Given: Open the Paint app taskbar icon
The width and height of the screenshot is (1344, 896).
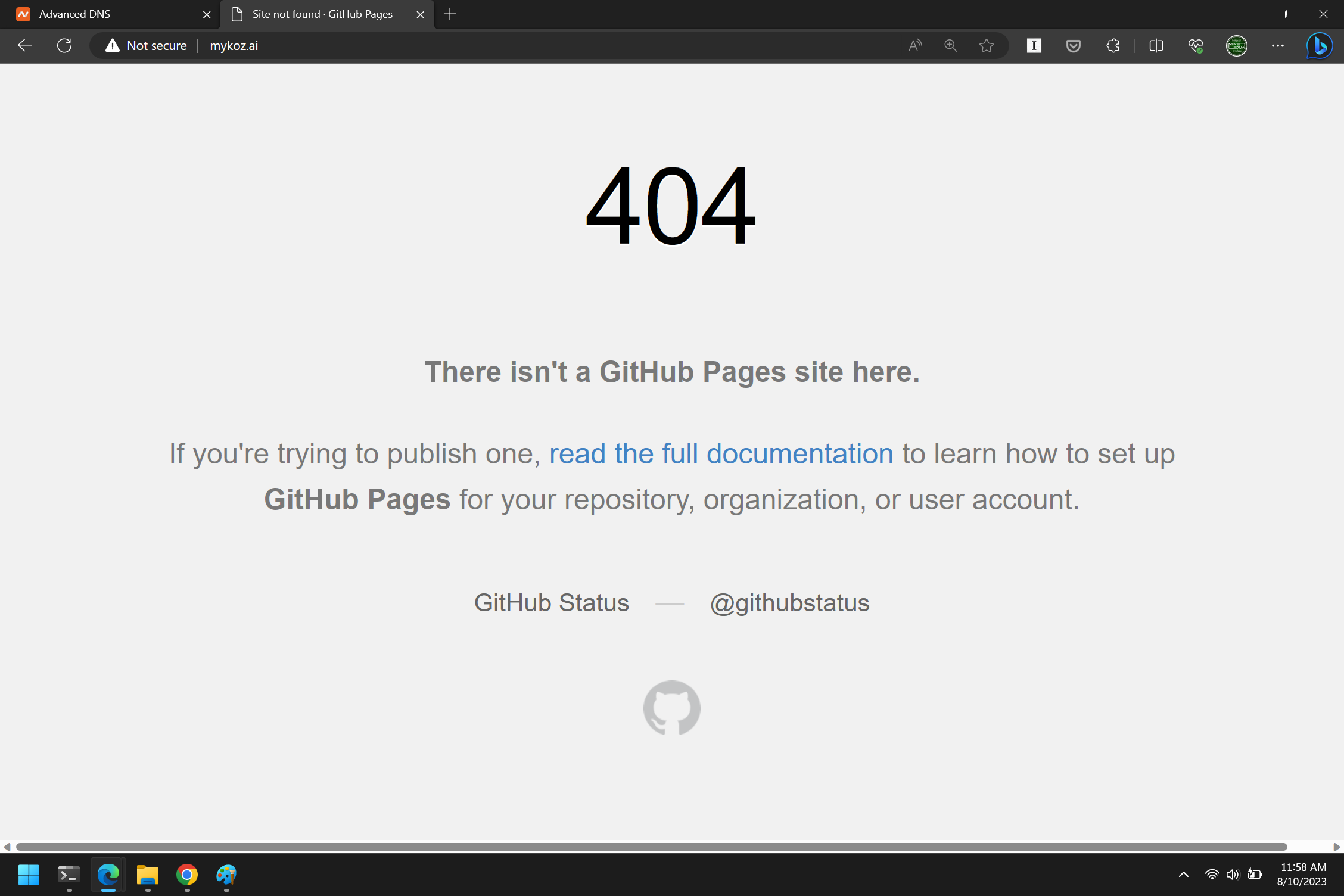Looking at the screenshot, I should 226,875.
